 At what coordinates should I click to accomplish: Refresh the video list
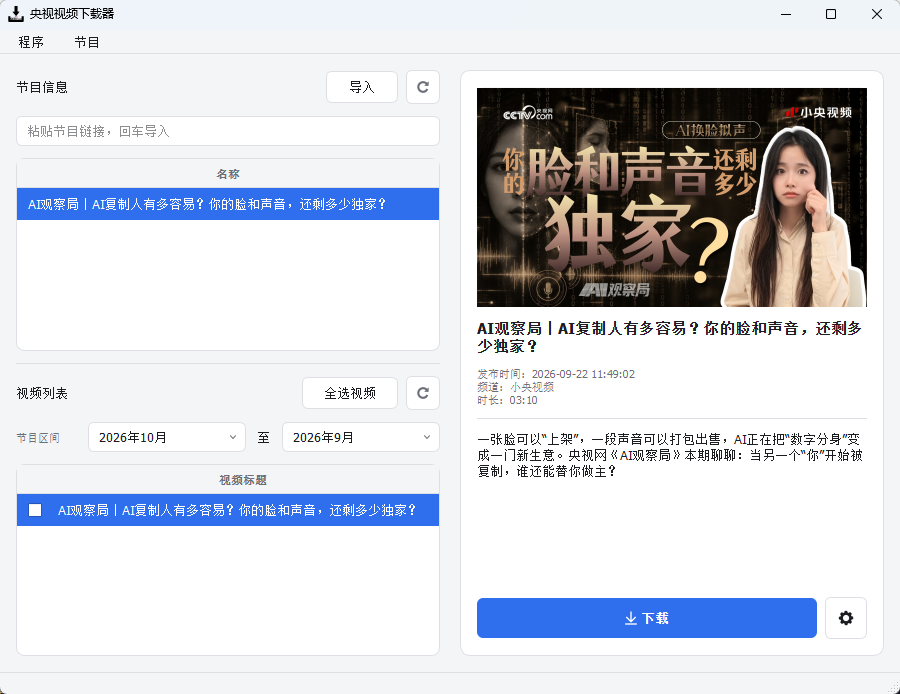(423, 393)
